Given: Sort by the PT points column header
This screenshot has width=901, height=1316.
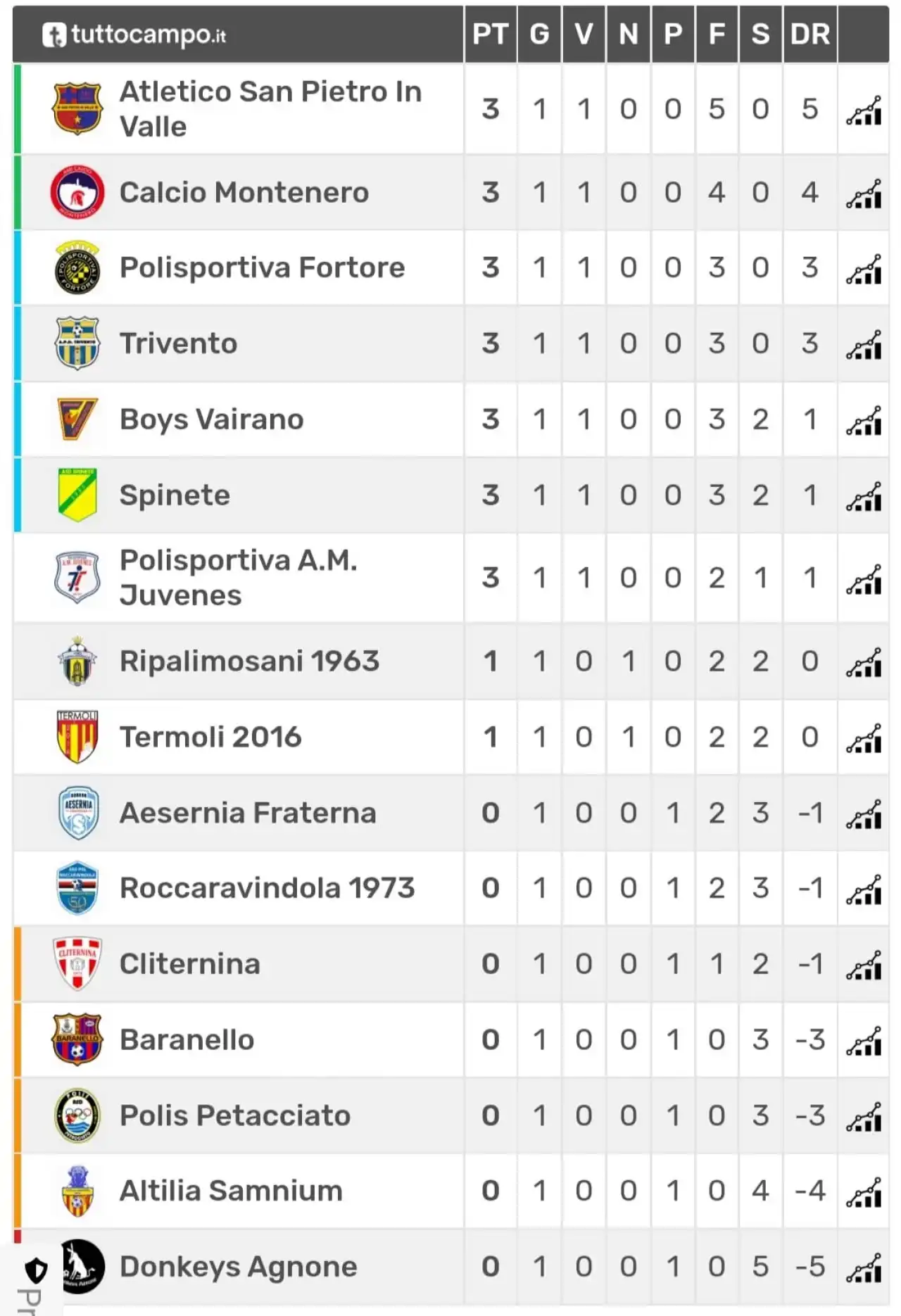Looking at the screenshot, I should 490,34.
